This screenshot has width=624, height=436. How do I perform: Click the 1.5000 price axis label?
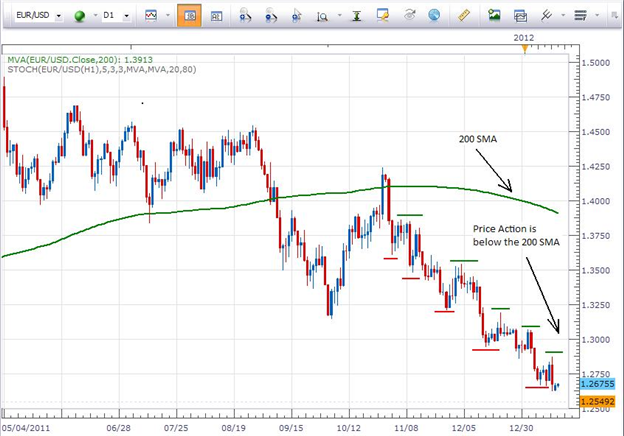click(x=596, y=63)
